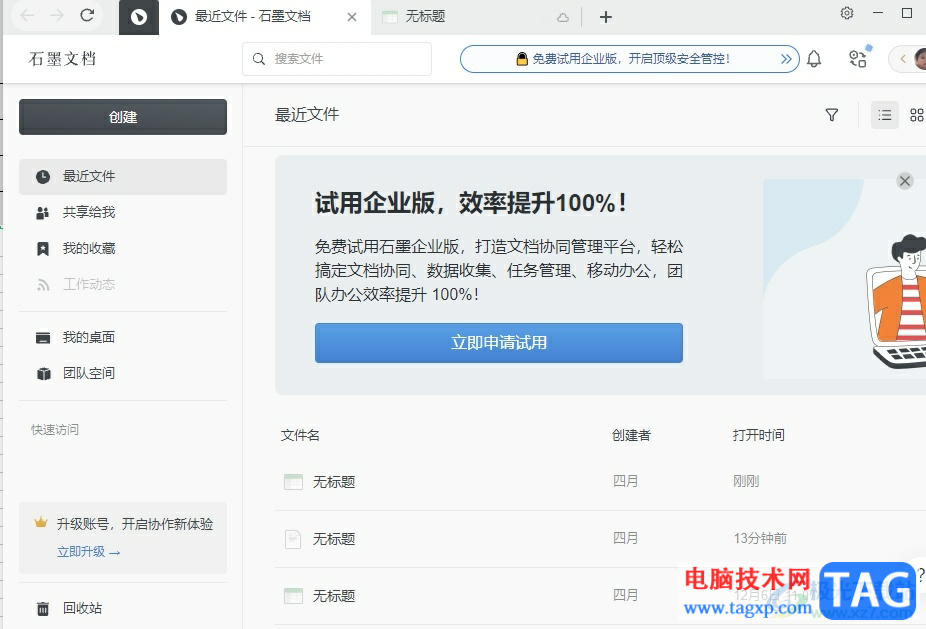Open 工作动态 in the sidebar

123,285
